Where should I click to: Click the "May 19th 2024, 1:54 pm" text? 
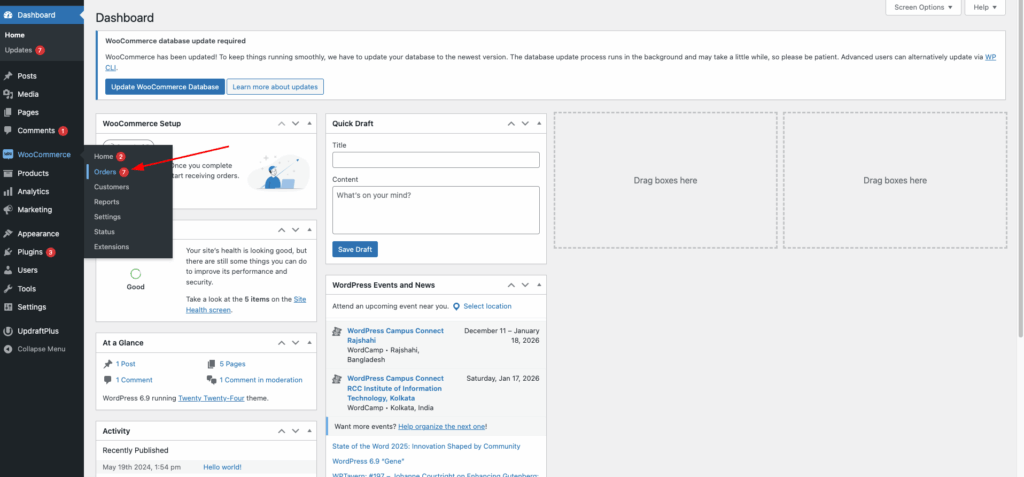click(x=142, y=467)
